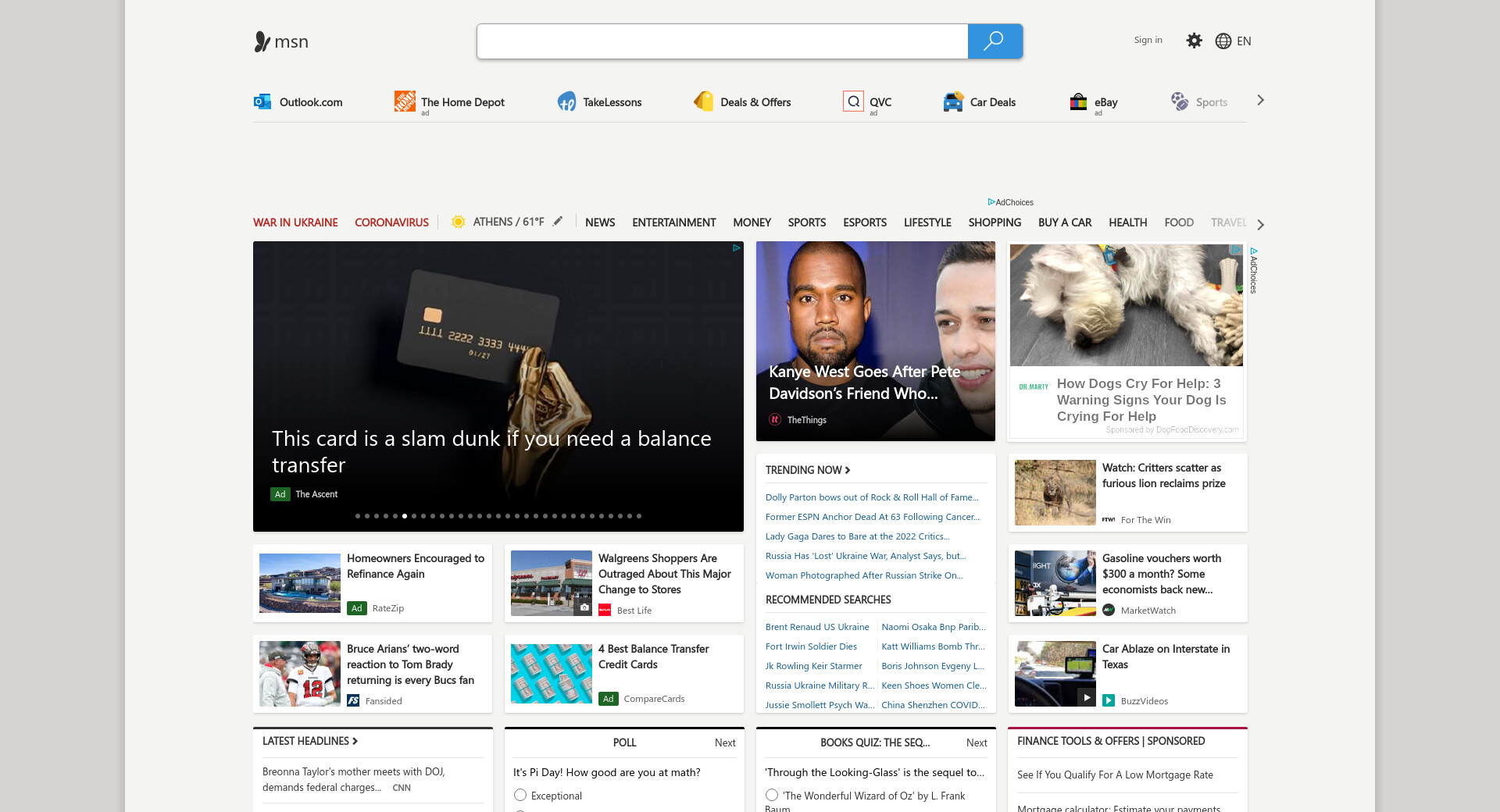Select the active highlighted carousel dot

click(x=405, y=516)
